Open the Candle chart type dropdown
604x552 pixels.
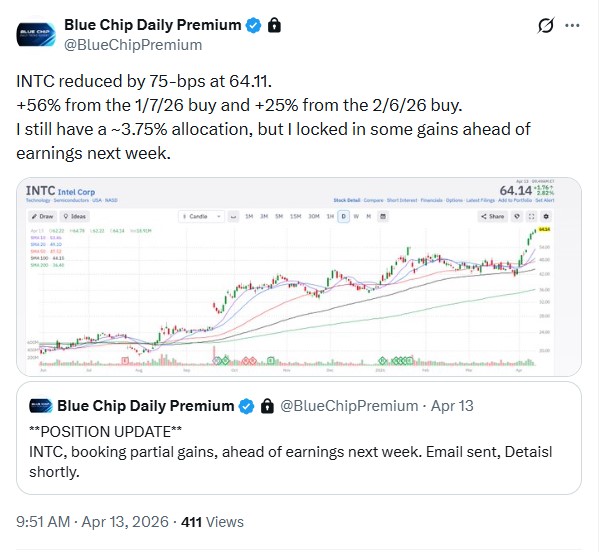point(195,215)
